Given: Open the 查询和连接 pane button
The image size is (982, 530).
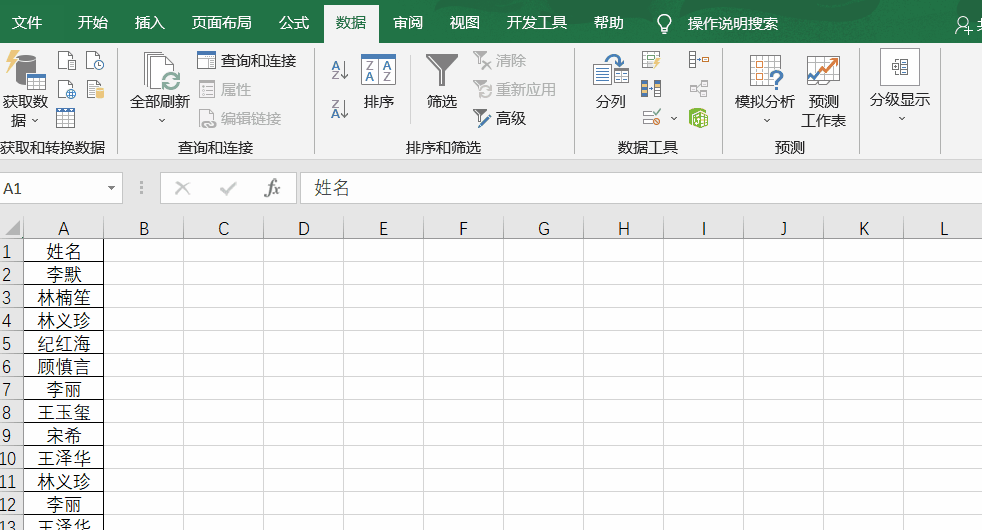Looking at the screenshot, I should [247, 61].
